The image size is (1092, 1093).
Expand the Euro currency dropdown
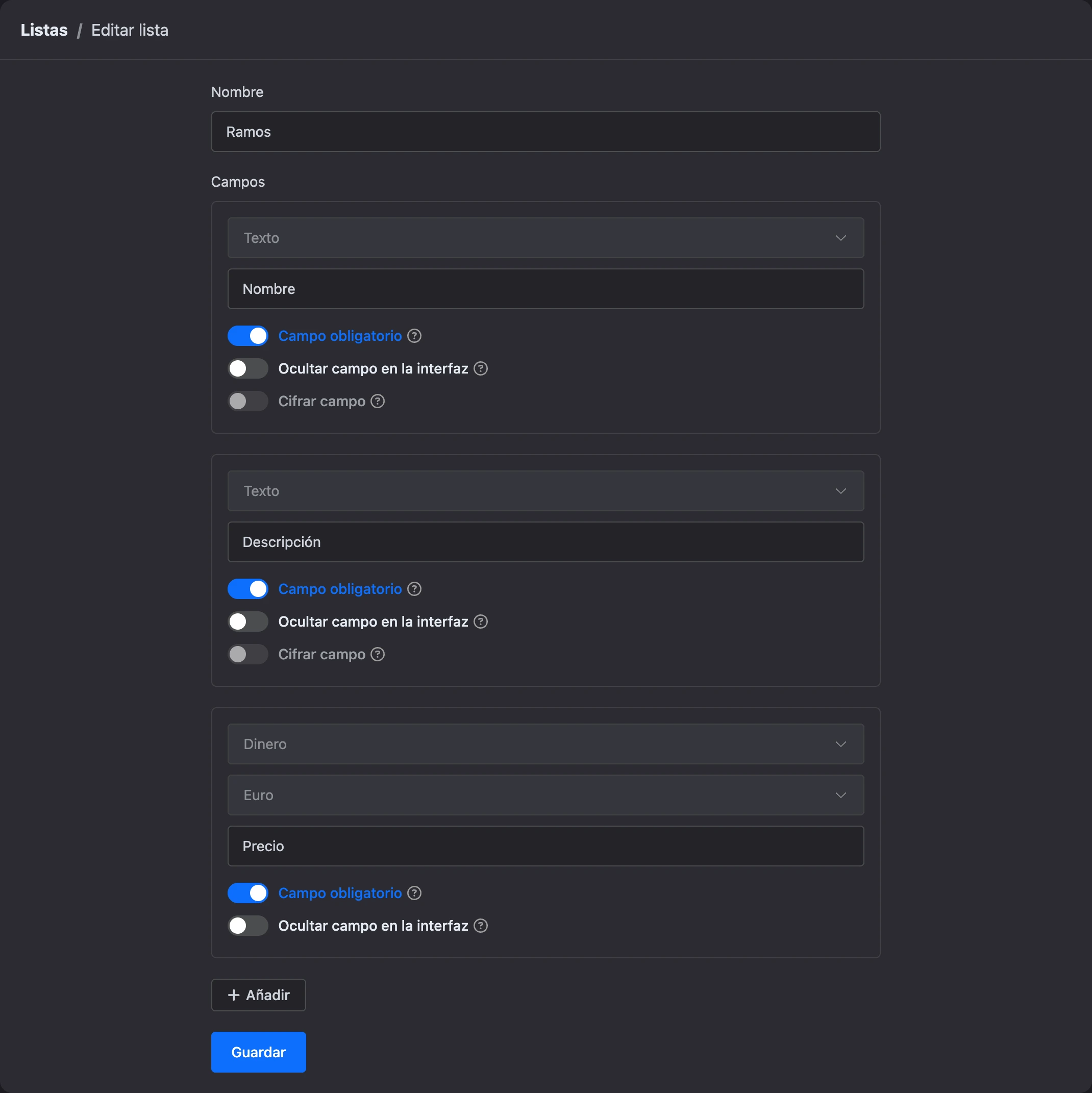coord(545,796)
